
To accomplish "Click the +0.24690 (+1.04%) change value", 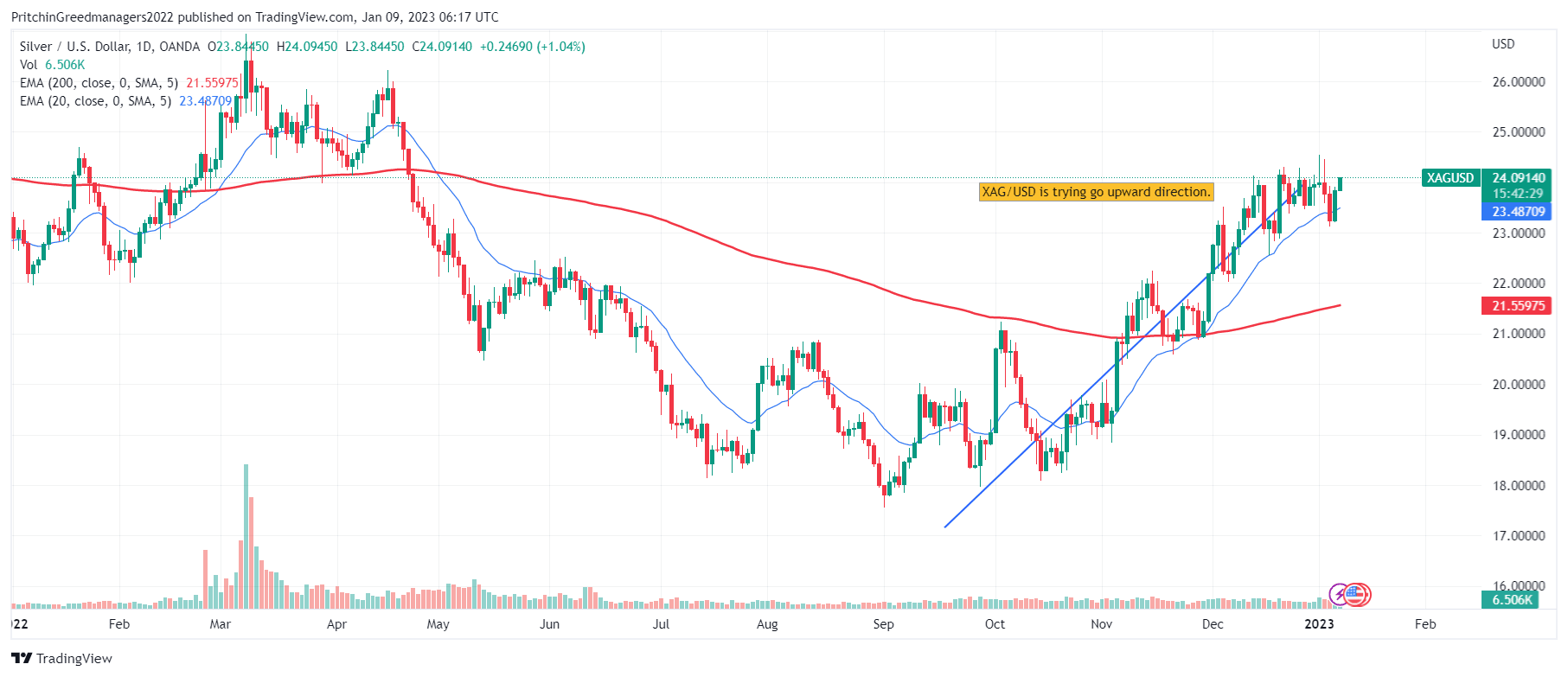I will point(533,47).
